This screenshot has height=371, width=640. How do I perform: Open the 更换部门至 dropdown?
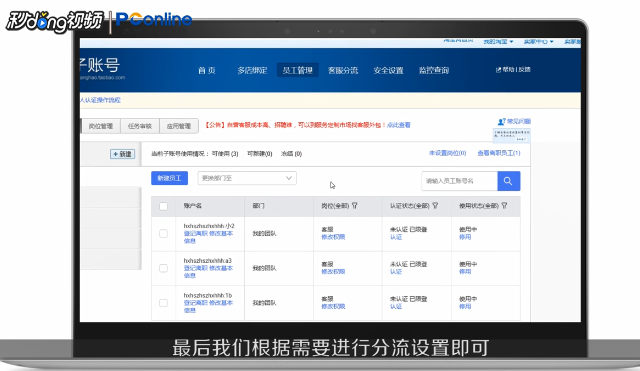(x=247, y=178)
